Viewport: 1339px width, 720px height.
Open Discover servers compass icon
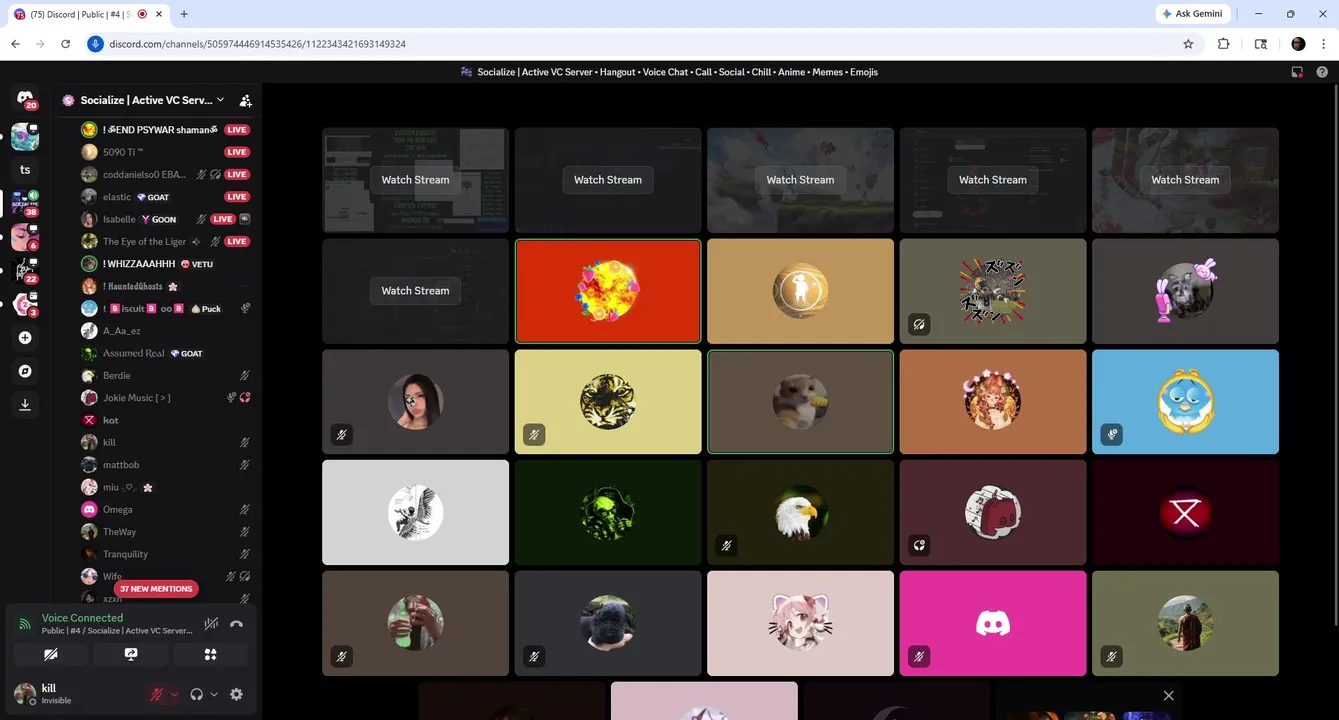tap(25, 371)
